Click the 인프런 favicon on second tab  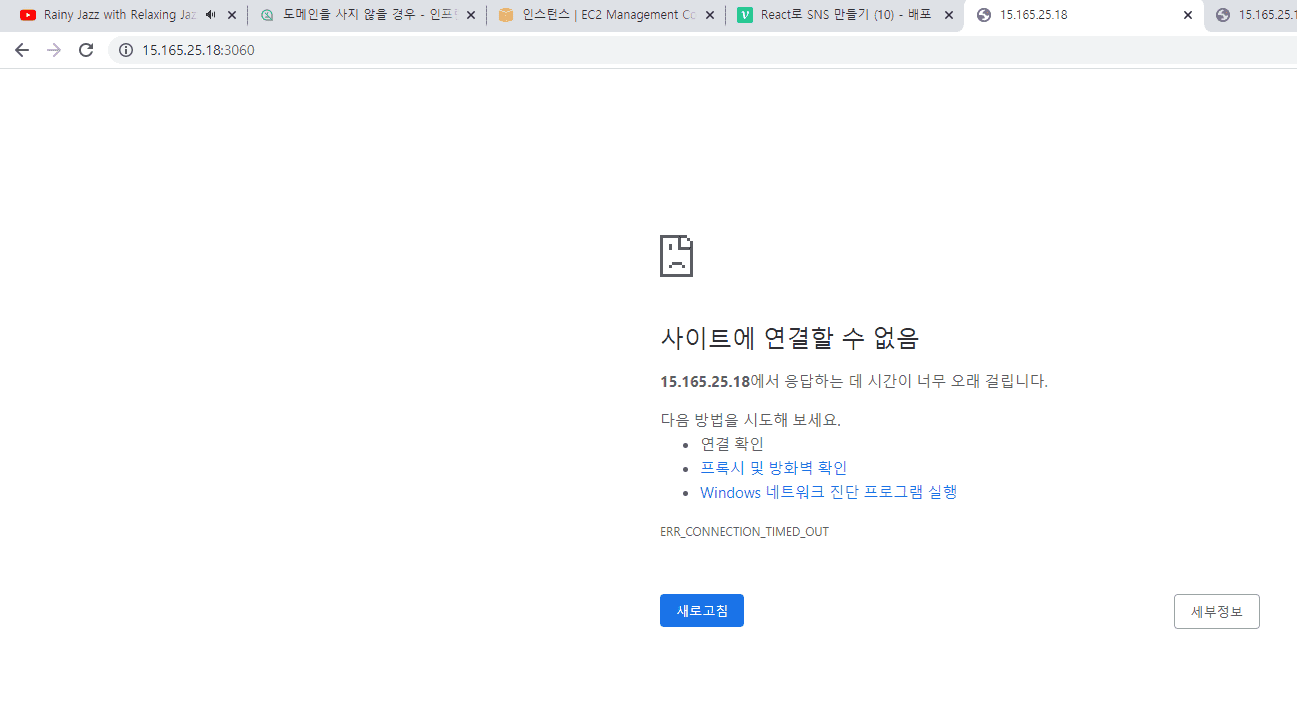(x=267, y=15)
